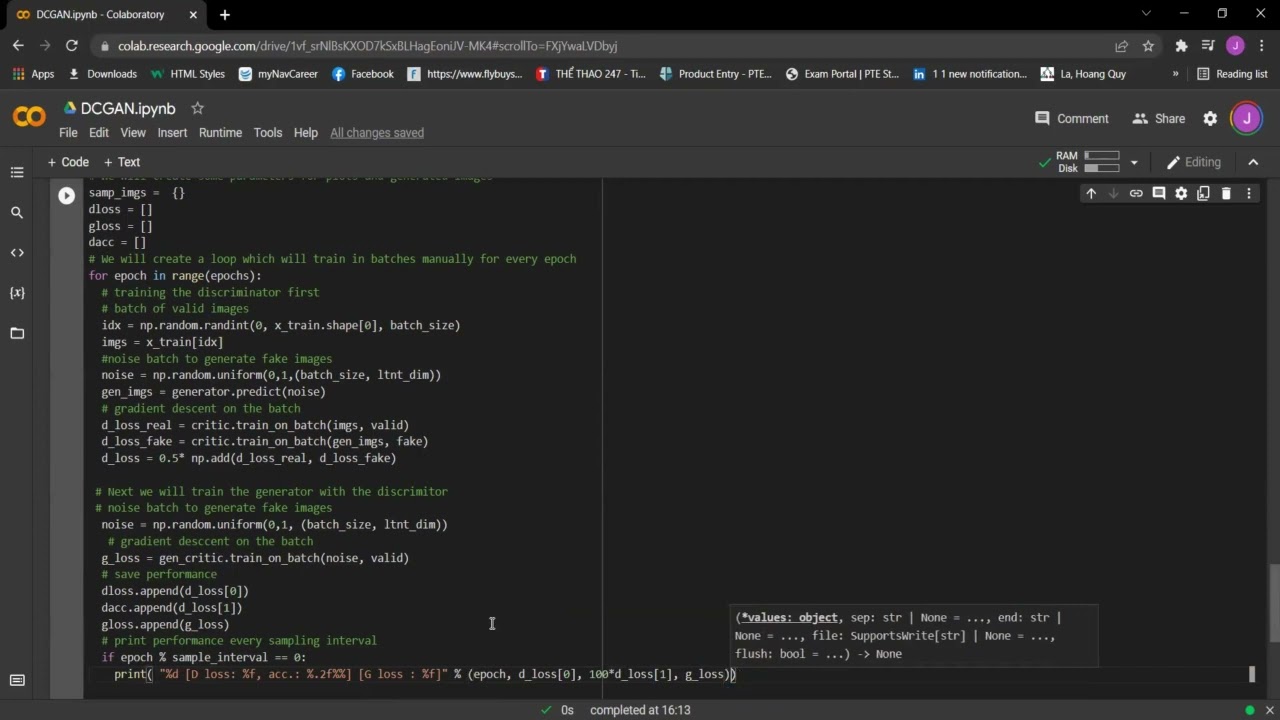Open the Apps bookmark shortcut
1280x720 pixels.
pos(33,74)
